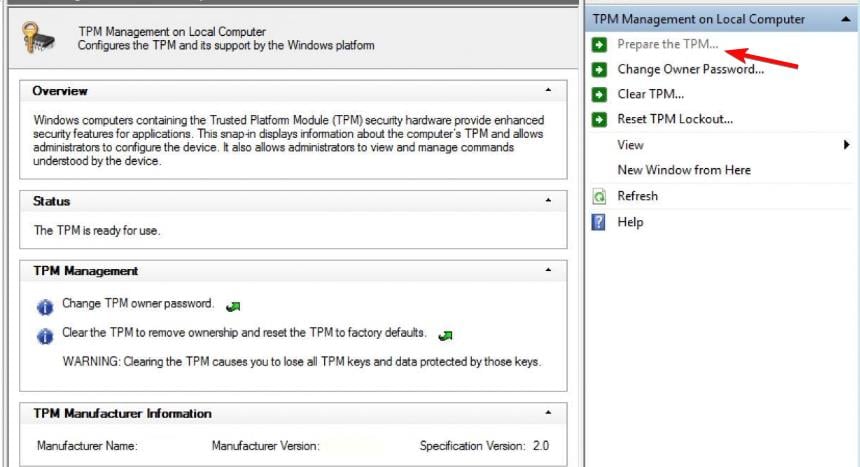Select Clear TPM action

(x=650, y=94)
